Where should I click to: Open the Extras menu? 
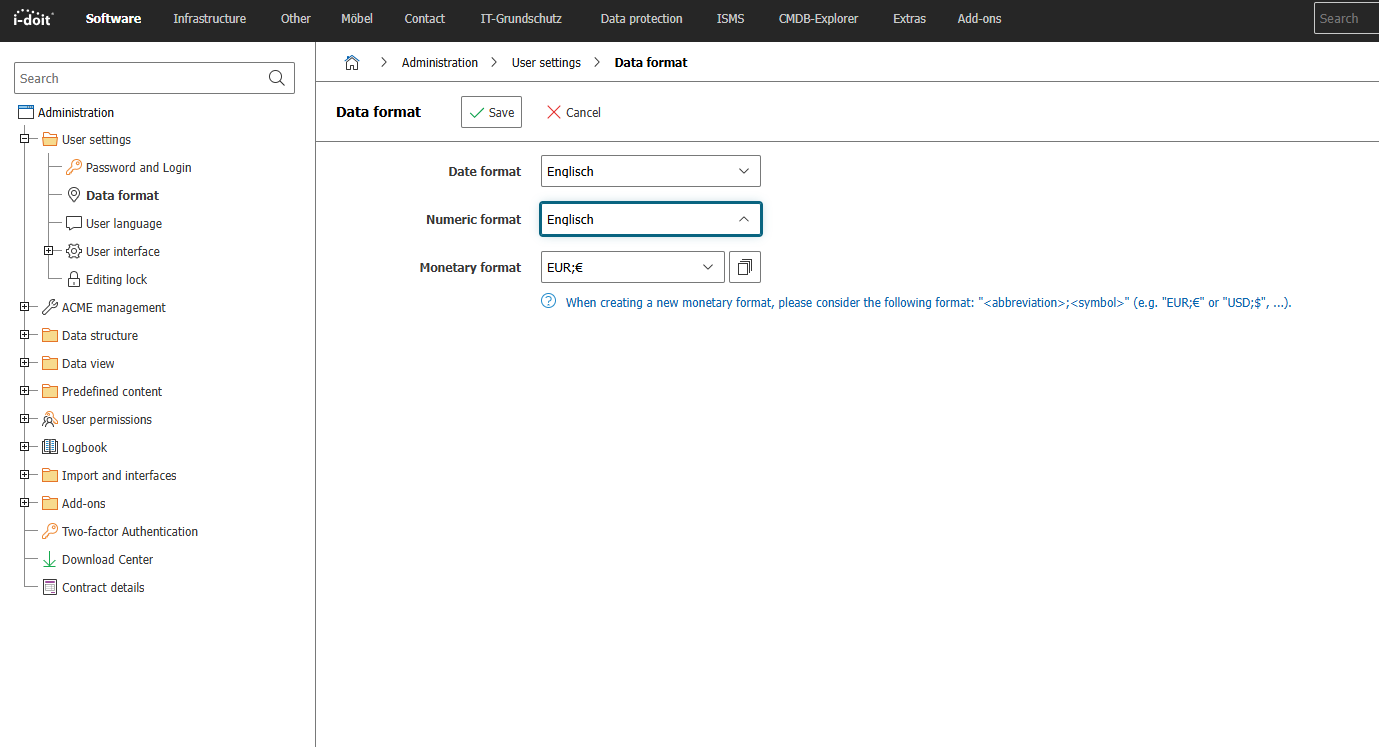tap(909, 19)
